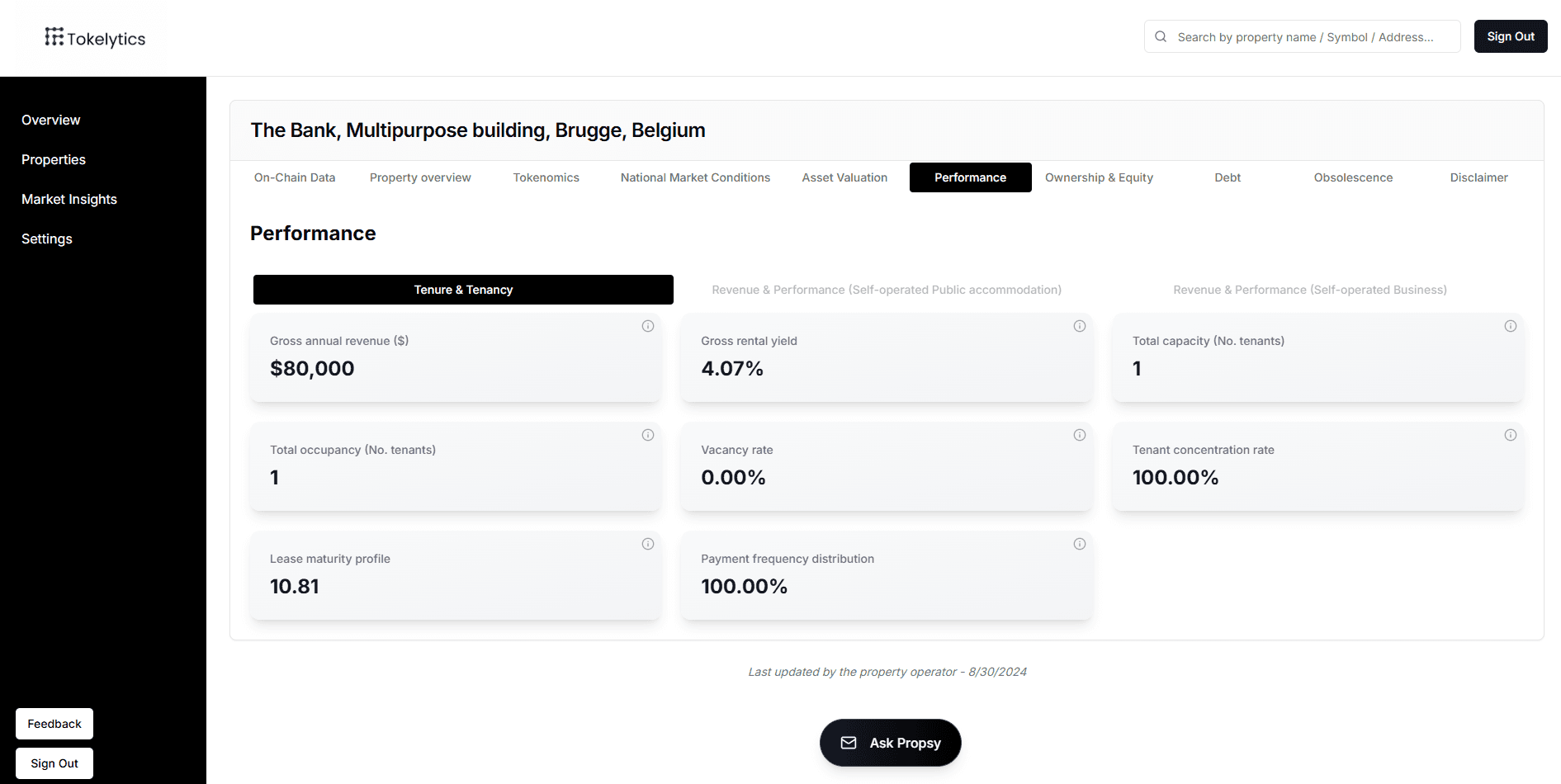Click the top-right Sign Out button
The image size is (1561, 784).
coord(1510,36)
